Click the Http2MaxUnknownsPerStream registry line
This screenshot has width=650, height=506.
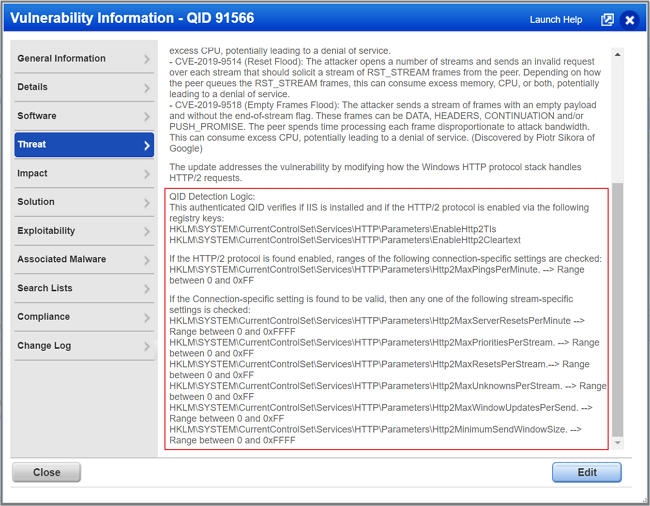[x=388, y=391]
